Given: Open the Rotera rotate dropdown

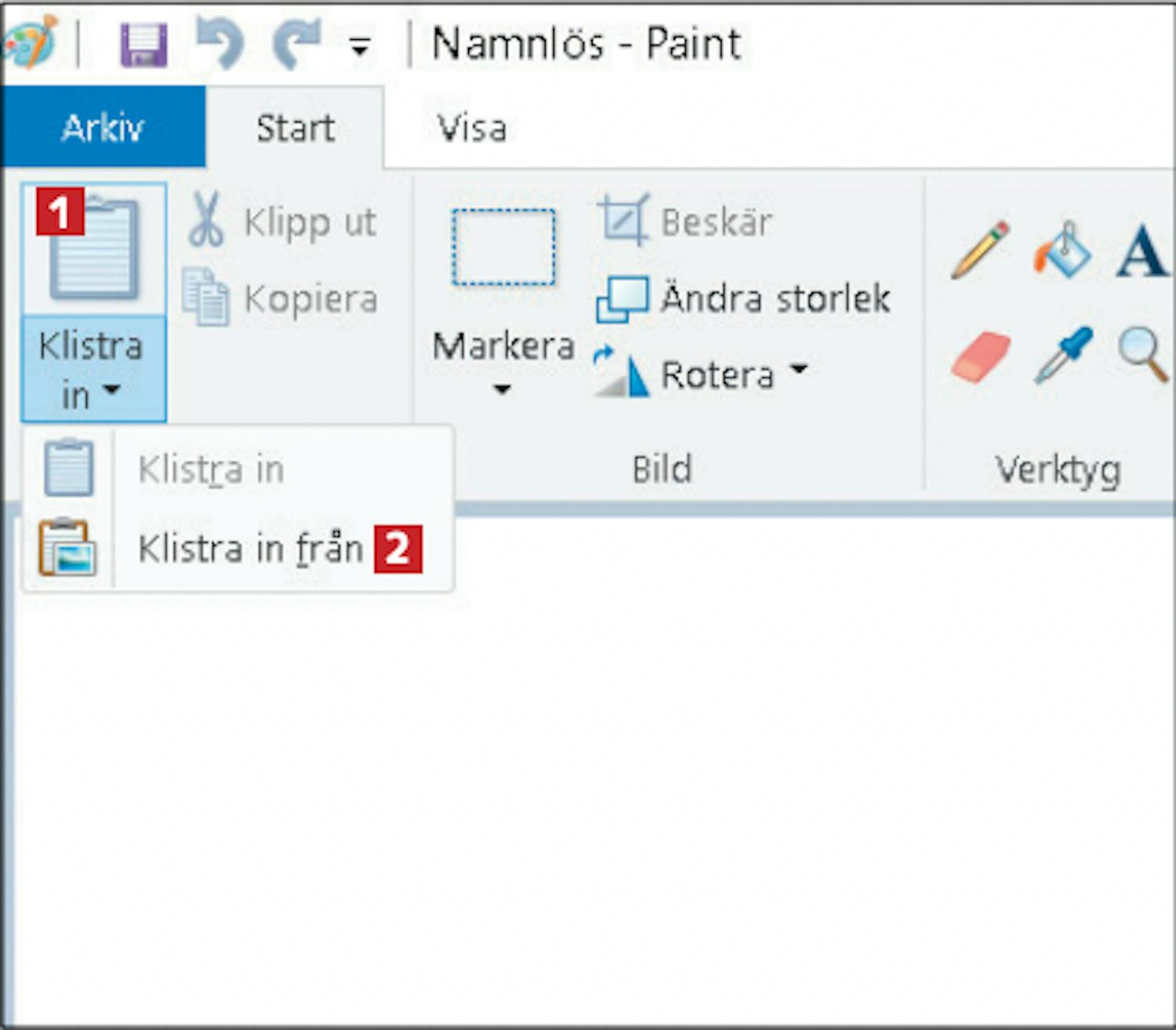Looking at the screenshot, I should tap(700, 374).
